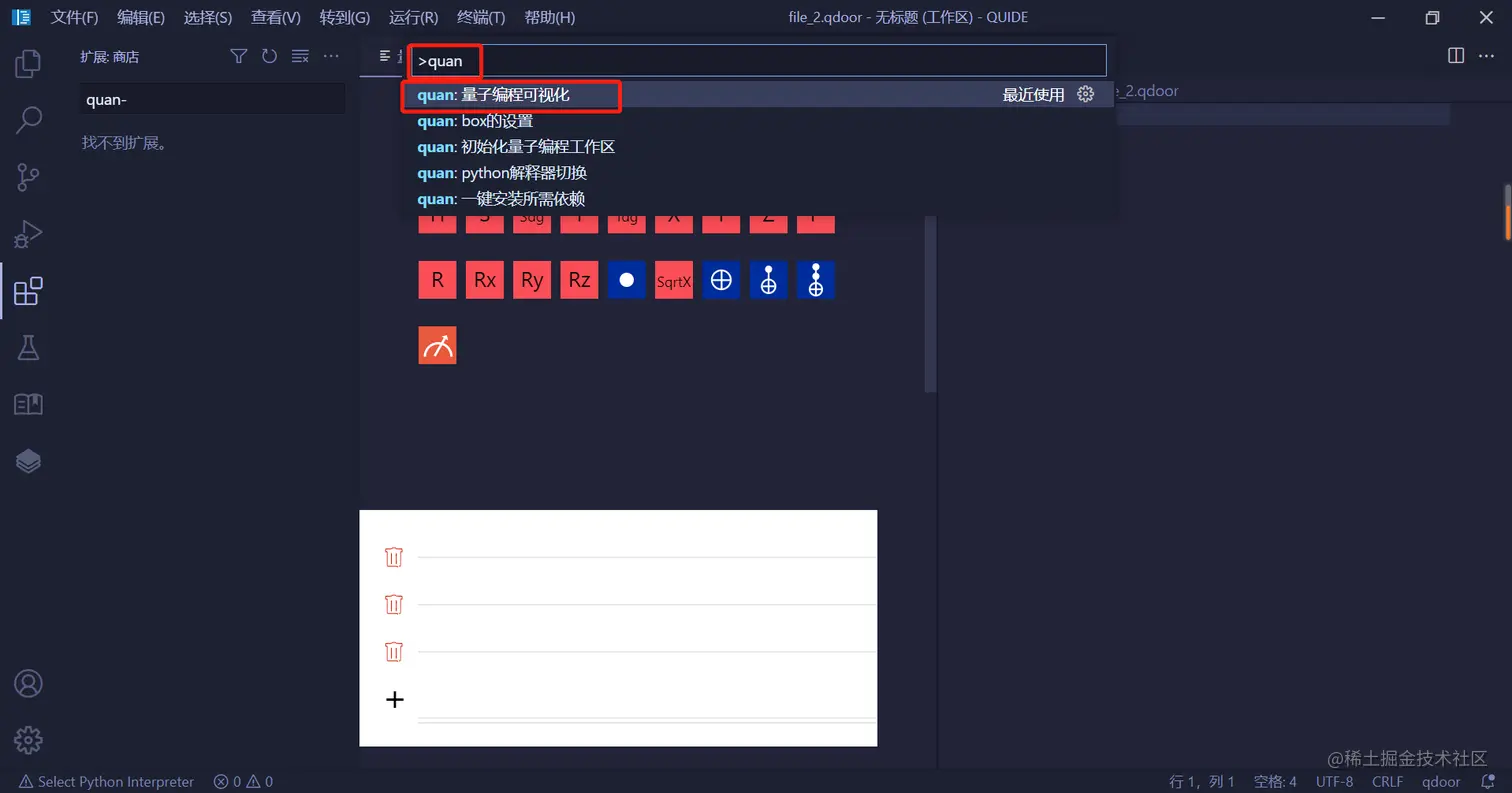This screenshot has width=1512, height=793.
Task: Select the Toffoli gate with two controls
Action: point(816,280)
